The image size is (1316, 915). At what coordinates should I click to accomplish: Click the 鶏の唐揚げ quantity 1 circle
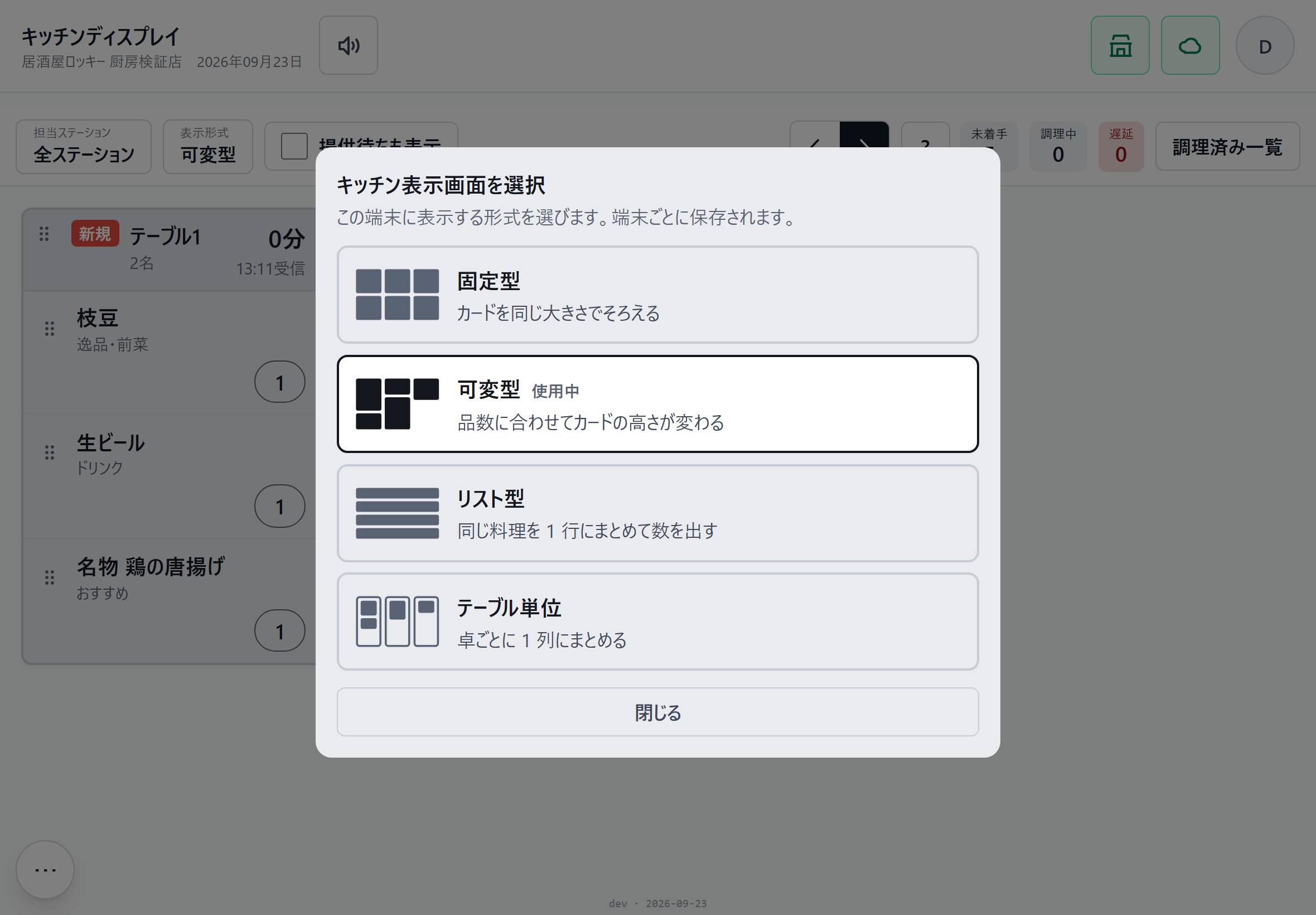279,630
